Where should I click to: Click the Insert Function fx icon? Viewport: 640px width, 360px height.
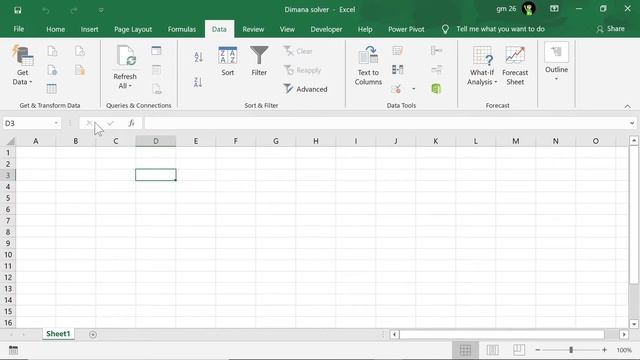tap(131, 123)
